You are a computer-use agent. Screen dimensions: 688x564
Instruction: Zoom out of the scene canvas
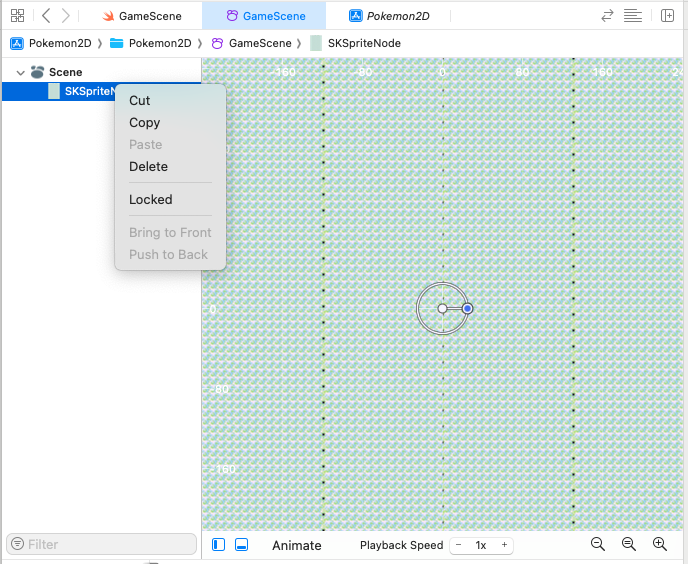598,544
